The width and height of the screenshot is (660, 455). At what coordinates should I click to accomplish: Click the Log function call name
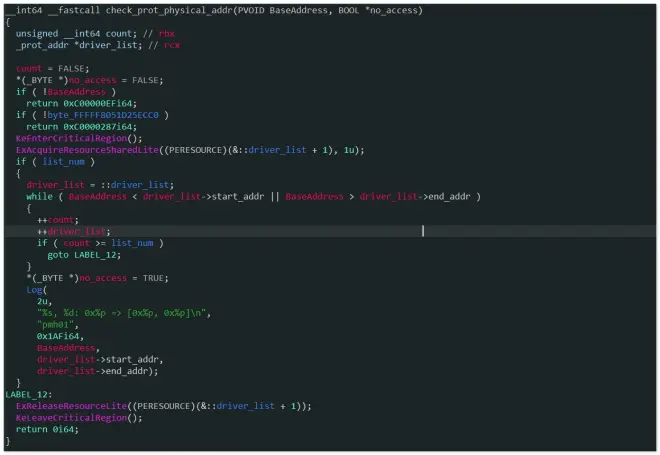[35, 289]
